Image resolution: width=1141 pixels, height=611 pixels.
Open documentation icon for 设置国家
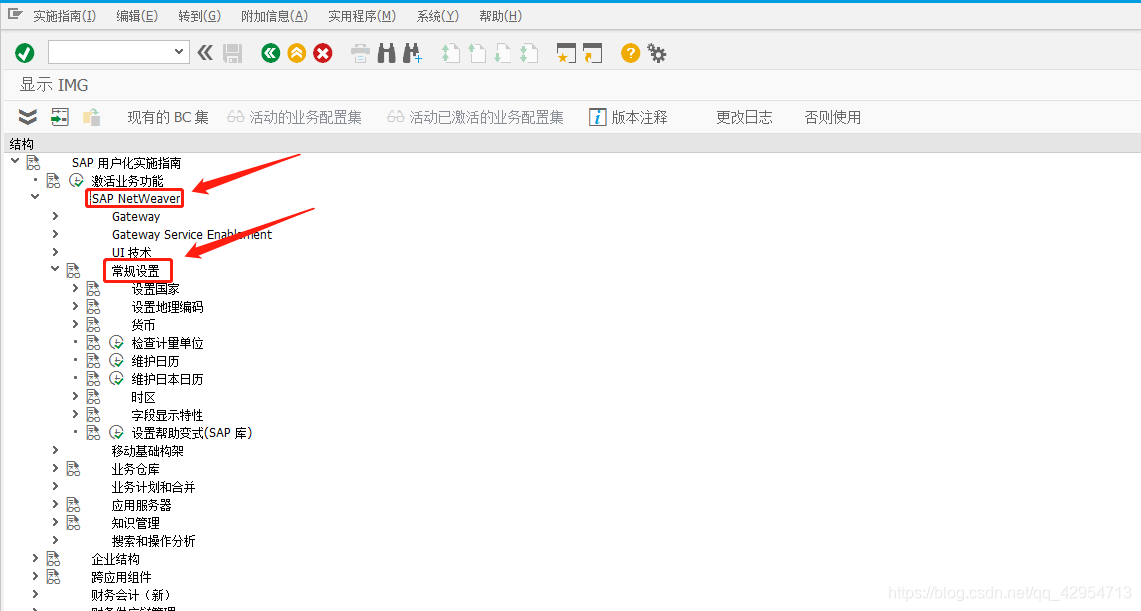[93, 289]
